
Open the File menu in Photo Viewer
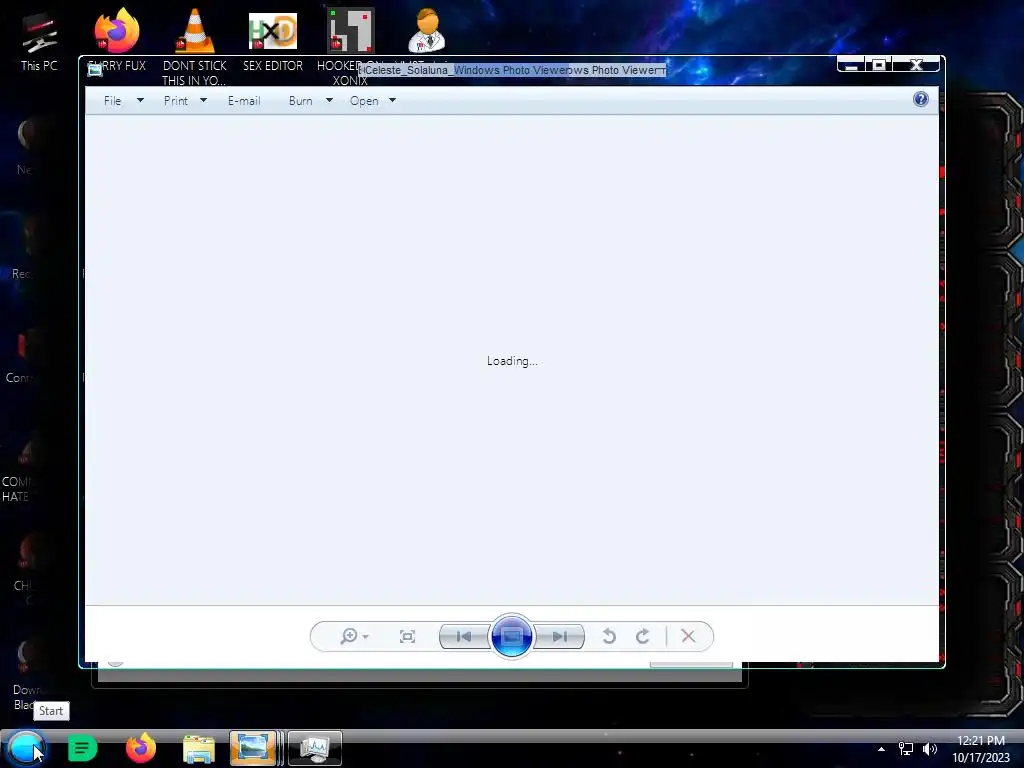(x=112, y=101)
